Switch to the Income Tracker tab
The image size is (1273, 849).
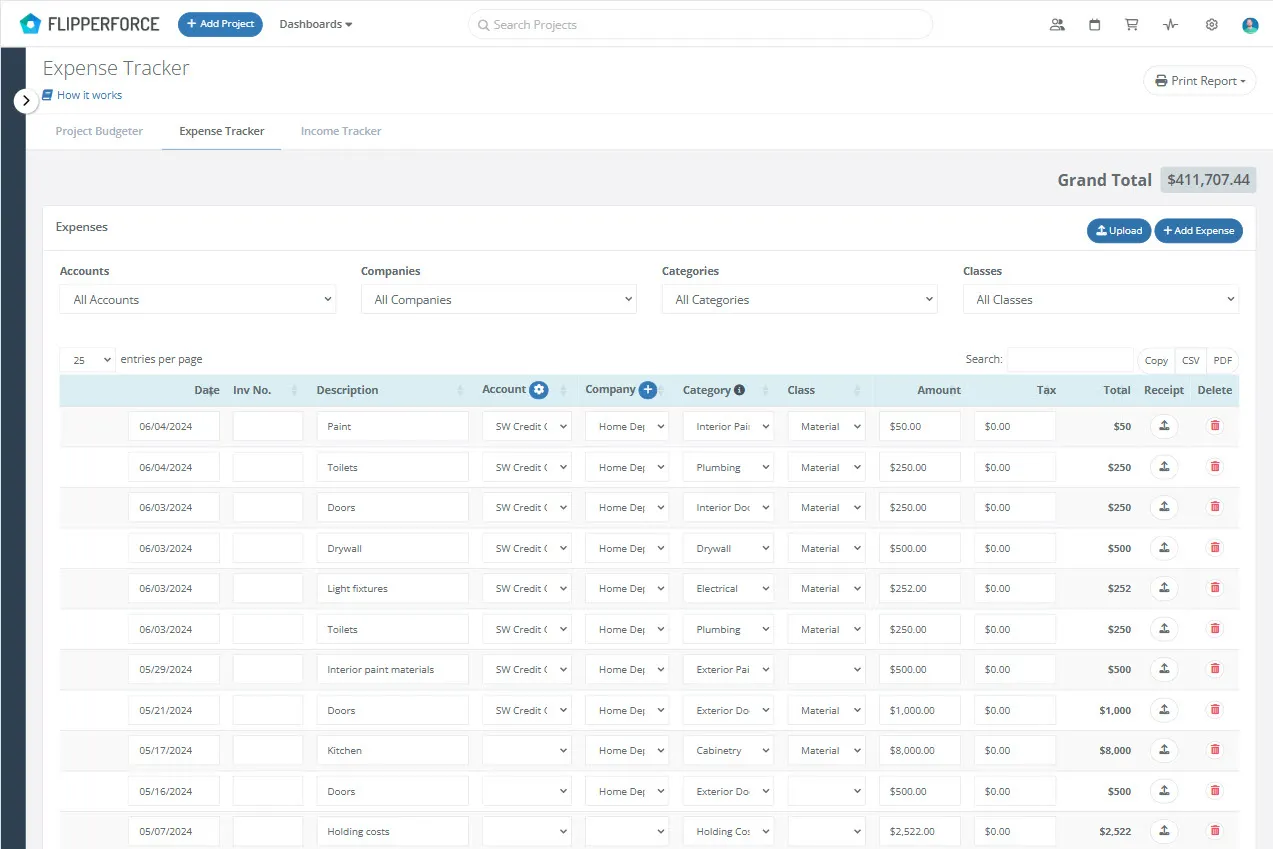click(x=341, y=131)
